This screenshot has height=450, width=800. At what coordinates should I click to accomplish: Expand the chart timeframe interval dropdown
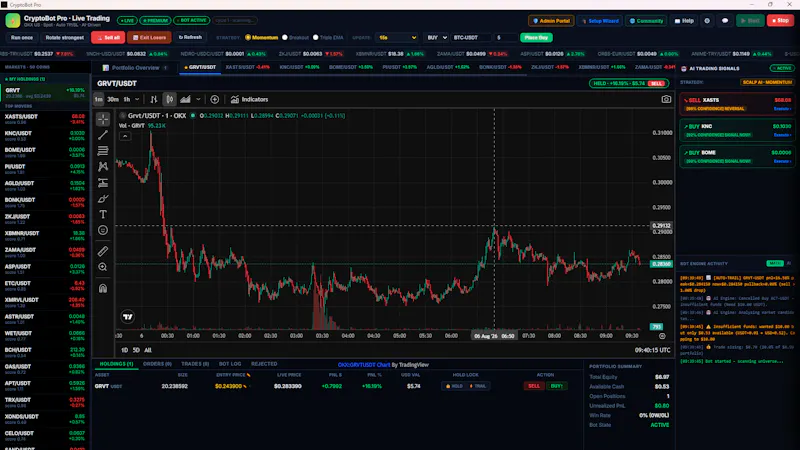click(137, 99)
